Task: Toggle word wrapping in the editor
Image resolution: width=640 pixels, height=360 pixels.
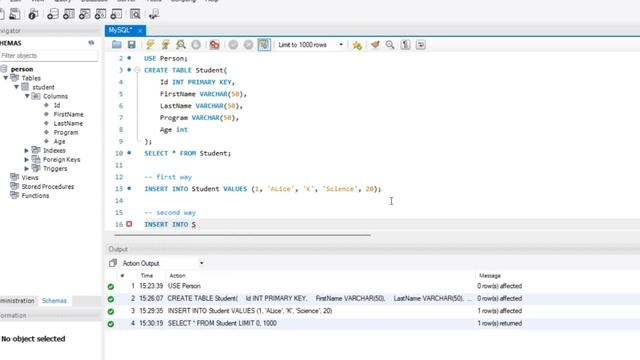Action: pos(420,44)
